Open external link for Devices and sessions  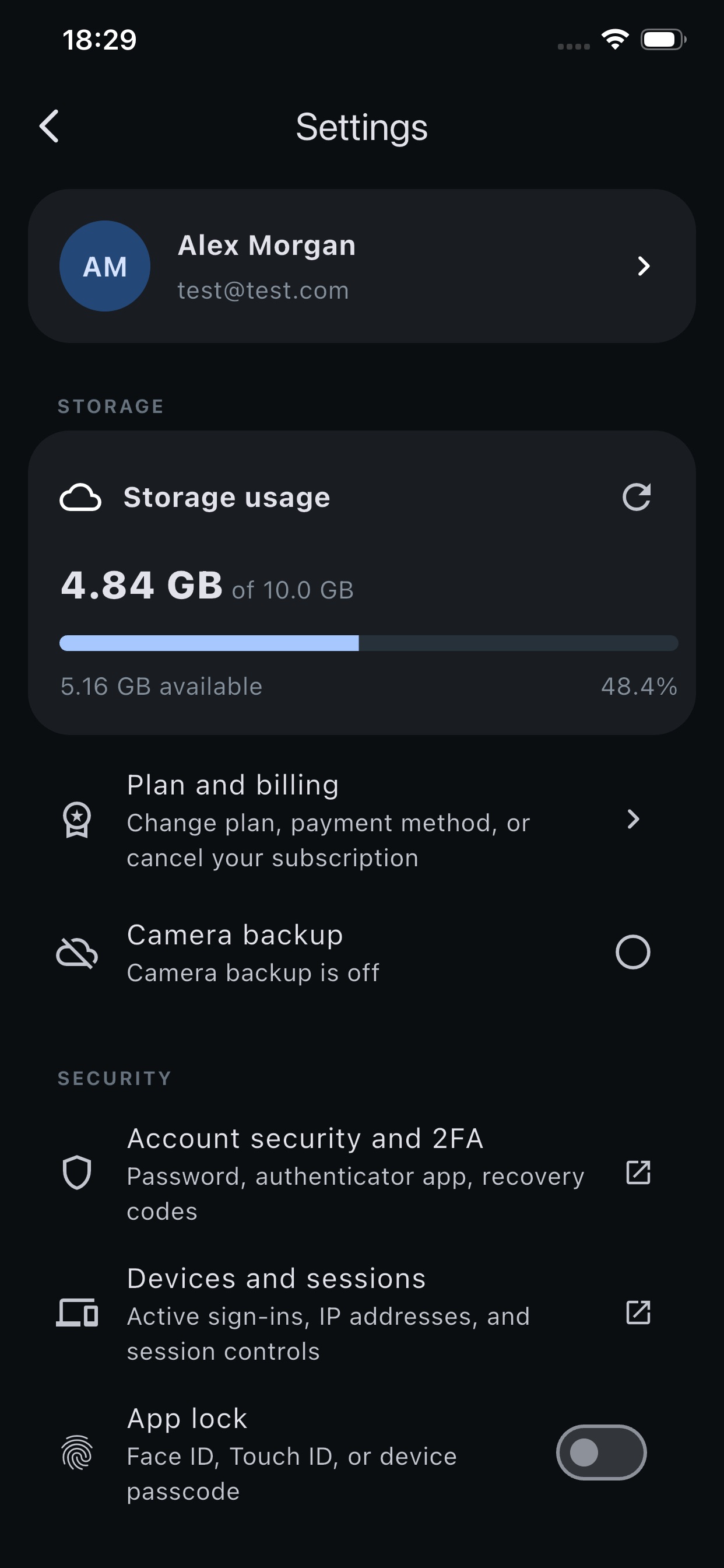638,1312
